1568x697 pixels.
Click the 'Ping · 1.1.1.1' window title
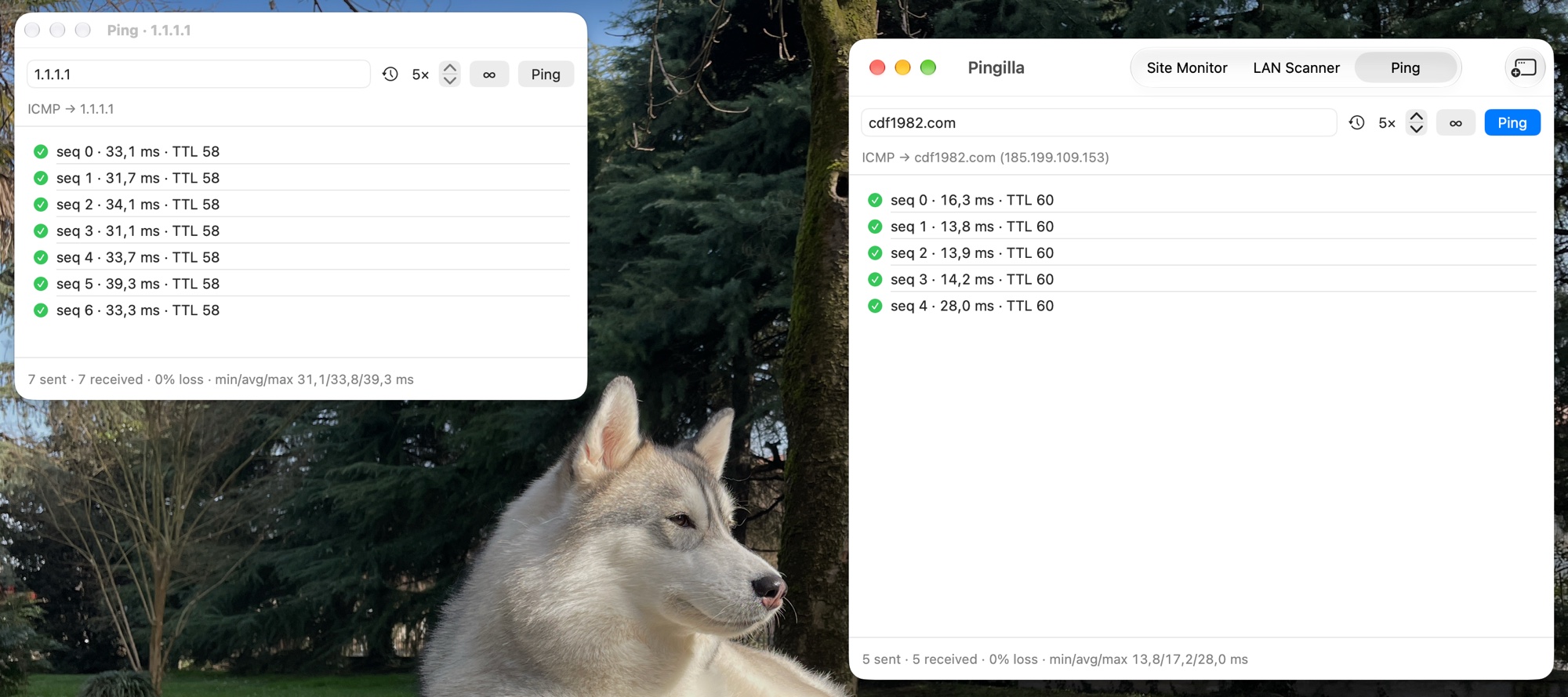click(x=149, y=30)
